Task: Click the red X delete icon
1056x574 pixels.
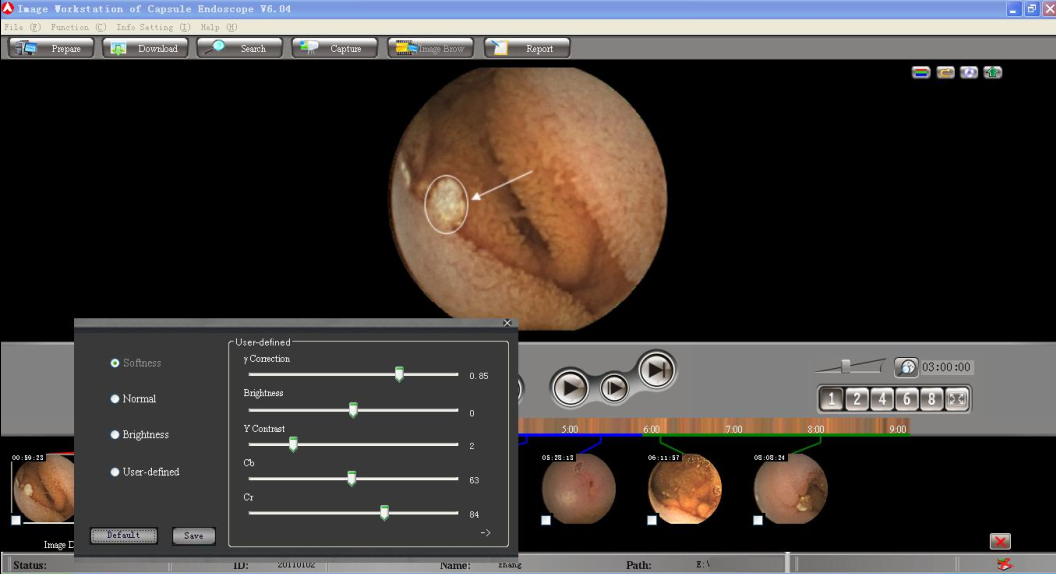Action: tap(1000, 542)
